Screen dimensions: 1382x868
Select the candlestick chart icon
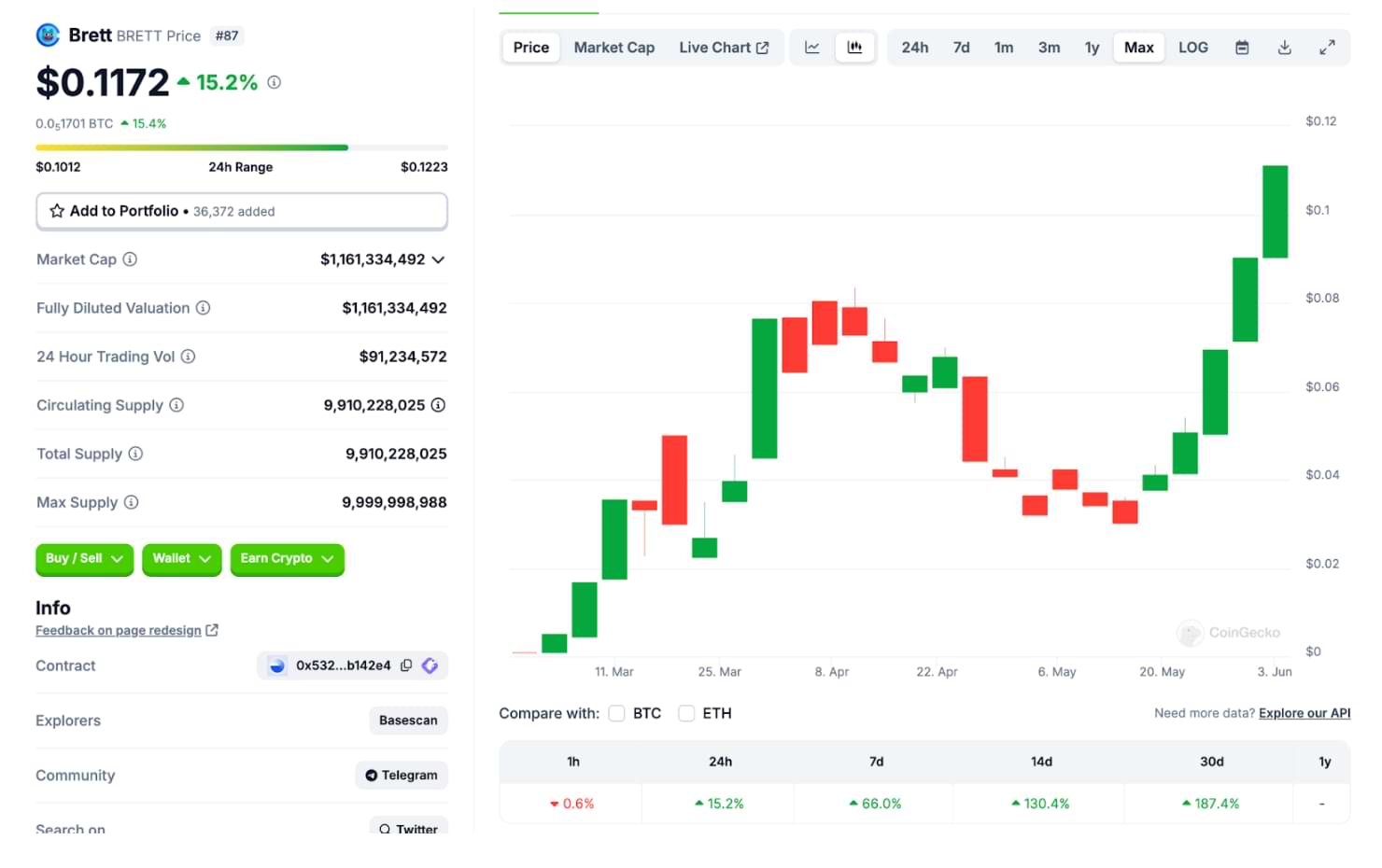pos(854,48)
